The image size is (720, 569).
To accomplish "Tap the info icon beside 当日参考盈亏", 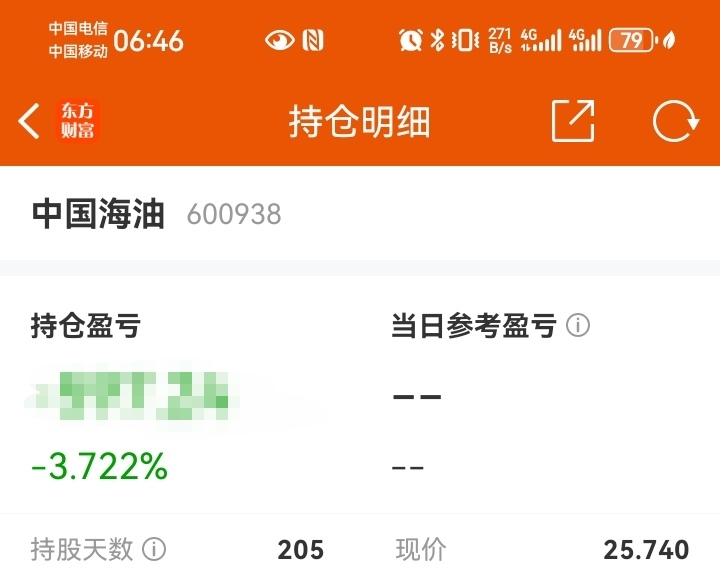I will (578, 325).
